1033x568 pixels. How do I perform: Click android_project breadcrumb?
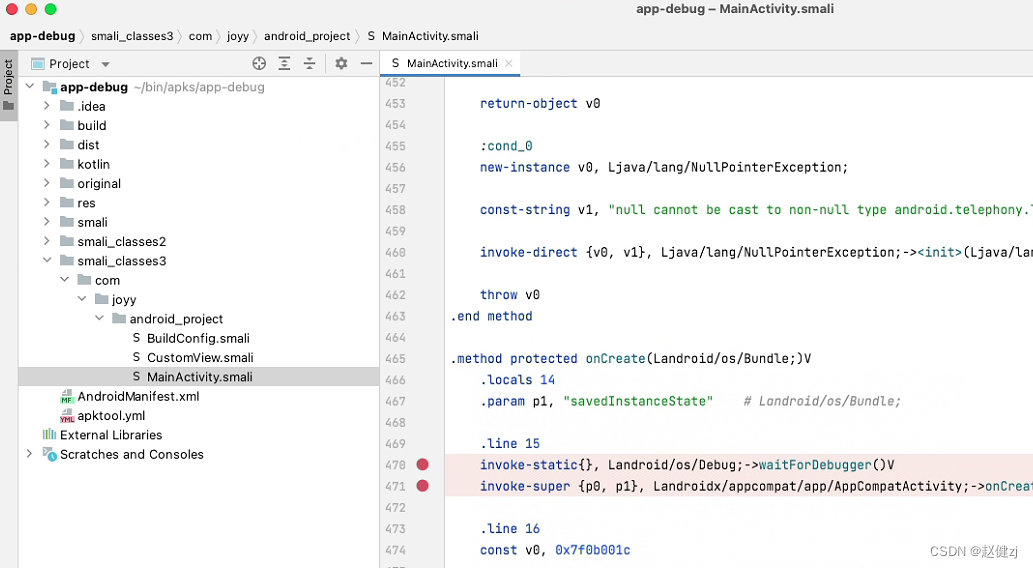[307, 36]
